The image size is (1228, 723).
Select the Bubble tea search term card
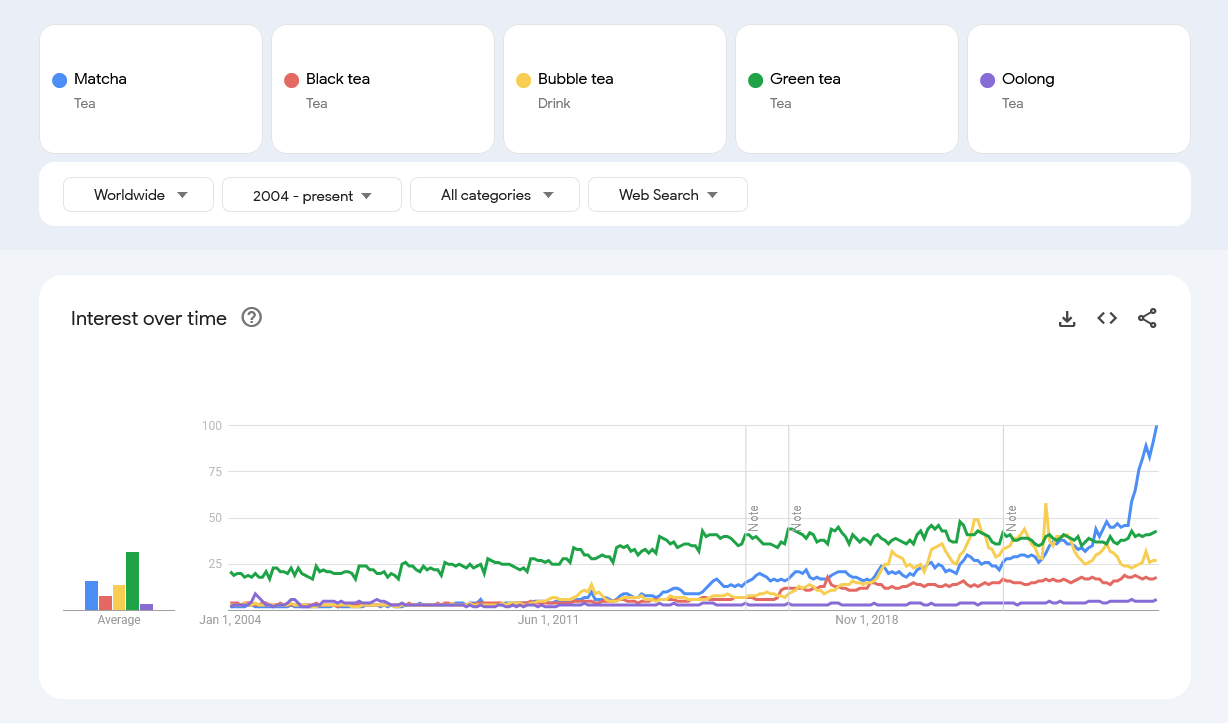pos(615,89)
